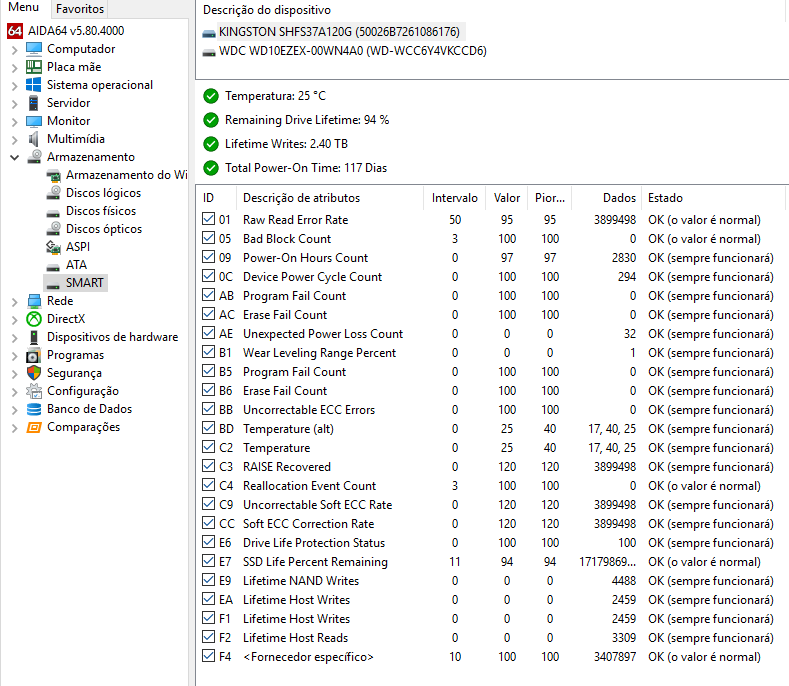Click the Monitor display icon
This screenshot has height=686, width=789.
click(x=34, y=121)
